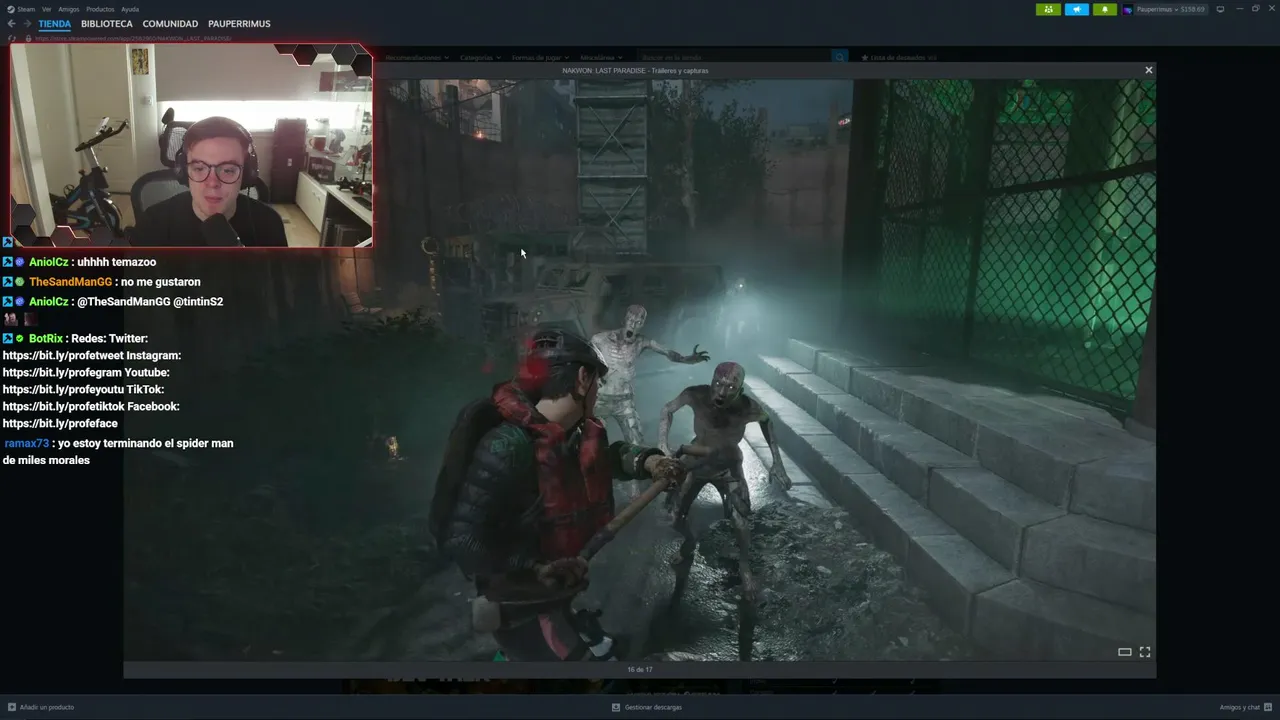Switch to the COMUNIDAD tab

tap(170, 23)
